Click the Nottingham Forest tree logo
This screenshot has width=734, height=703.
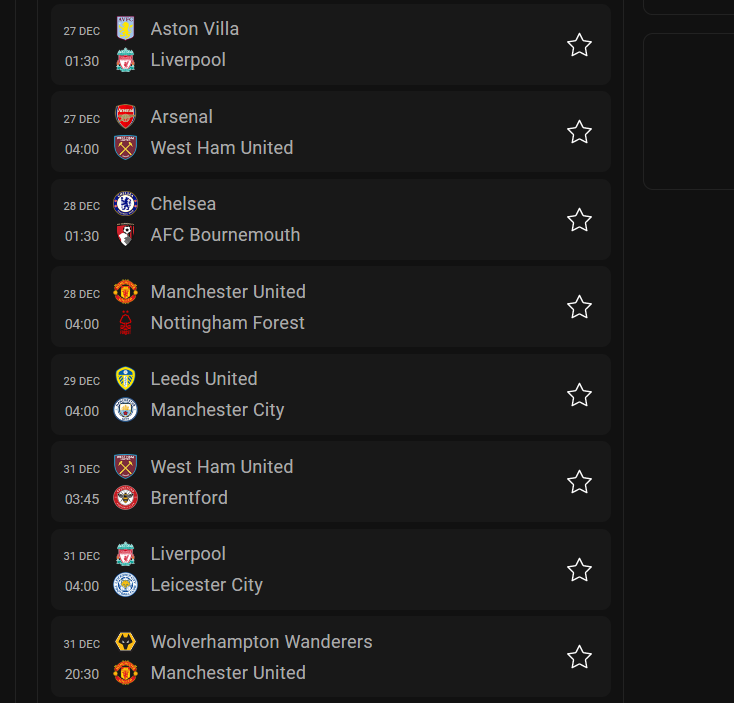coord(125,322)
